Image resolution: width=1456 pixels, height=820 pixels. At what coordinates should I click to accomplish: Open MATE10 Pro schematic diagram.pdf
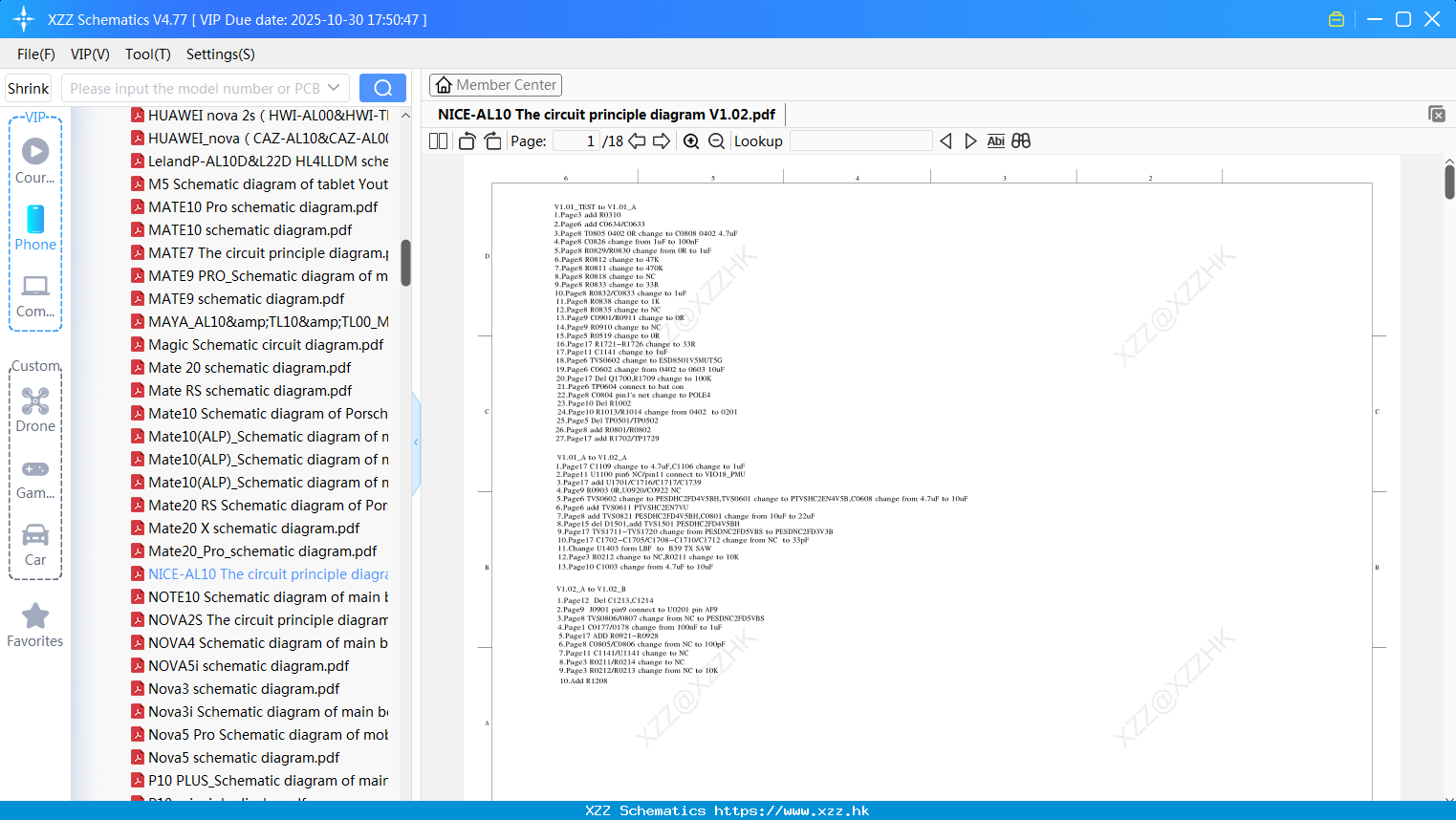tap(263, 207)
